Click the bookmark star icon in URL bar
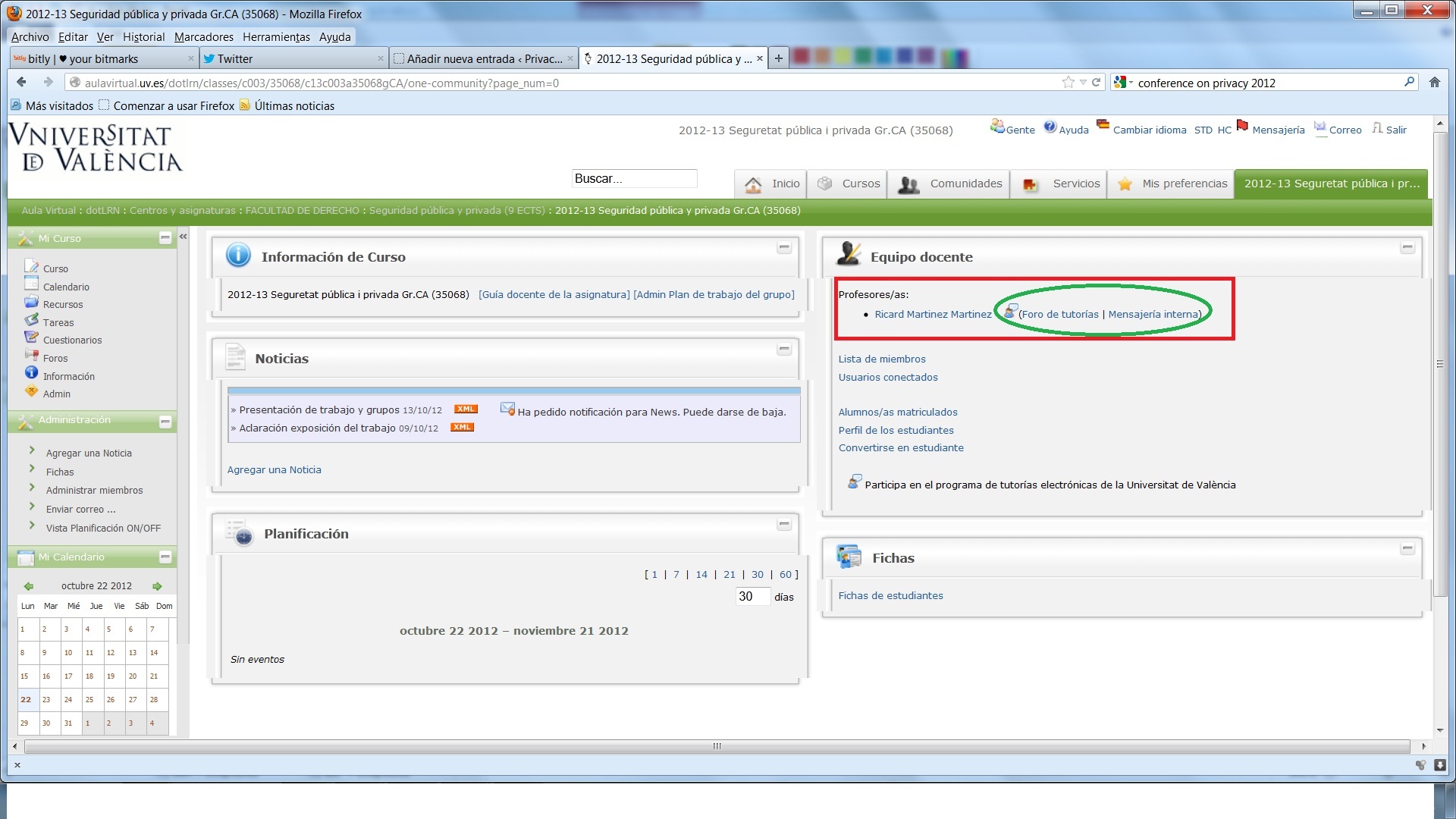The width and height of the screenshot is (1456, 819). tap(1068, 83)
